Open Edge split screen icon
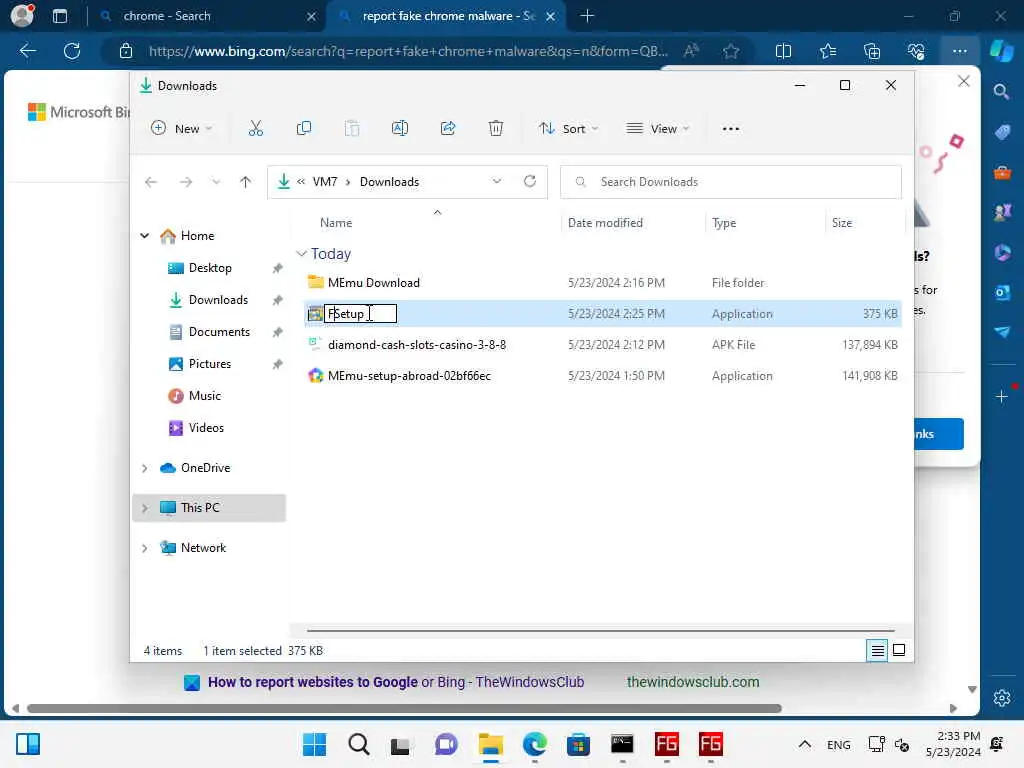The height and width of the screenshot is (768, 1024). (x=783, y=51)
